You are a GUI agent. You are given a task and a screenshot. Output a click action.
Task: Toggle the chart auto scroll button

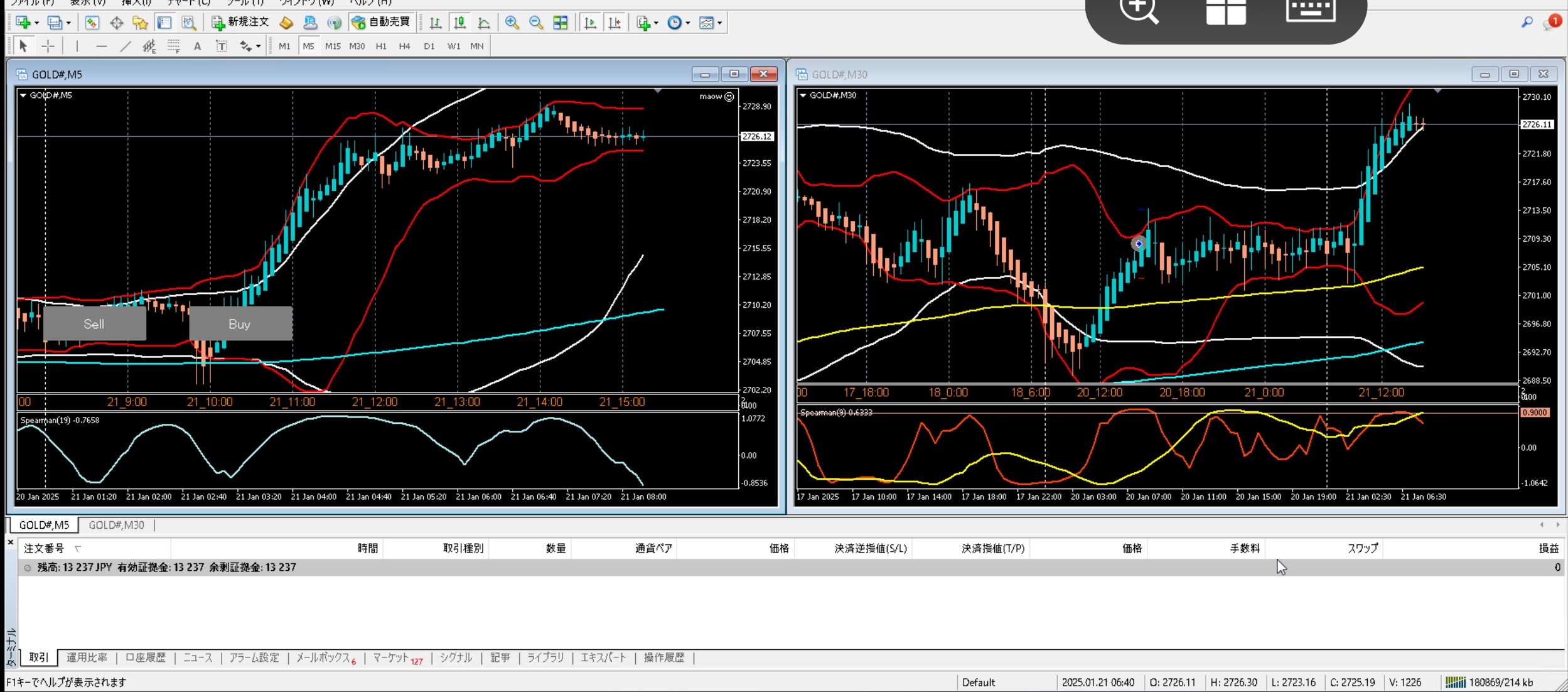(x=590, y=23)
